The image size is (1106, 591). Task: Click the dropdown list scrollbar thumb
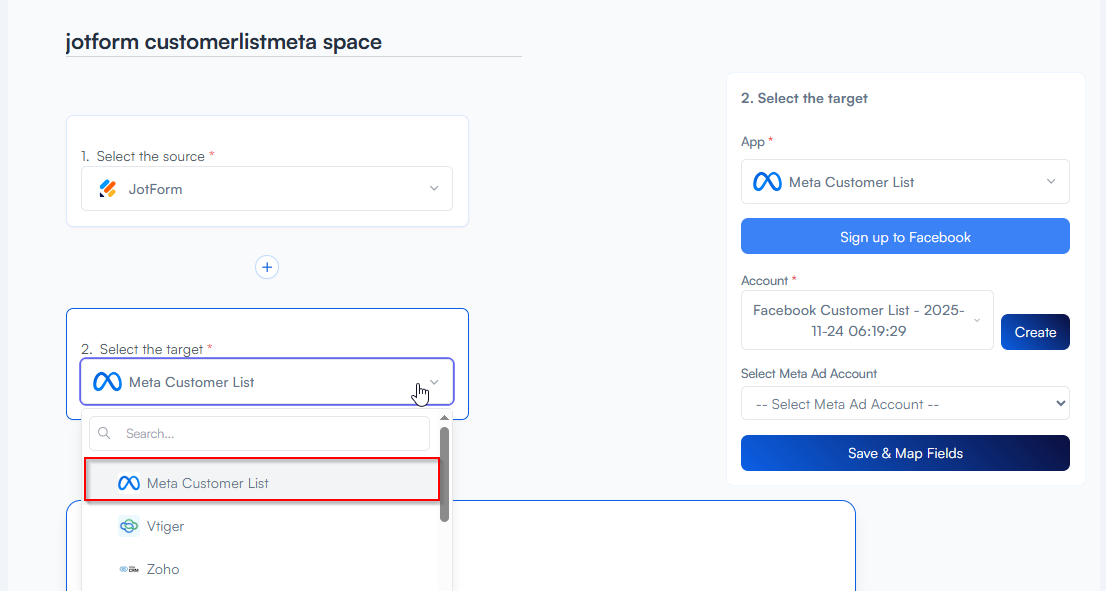point(444,474)
